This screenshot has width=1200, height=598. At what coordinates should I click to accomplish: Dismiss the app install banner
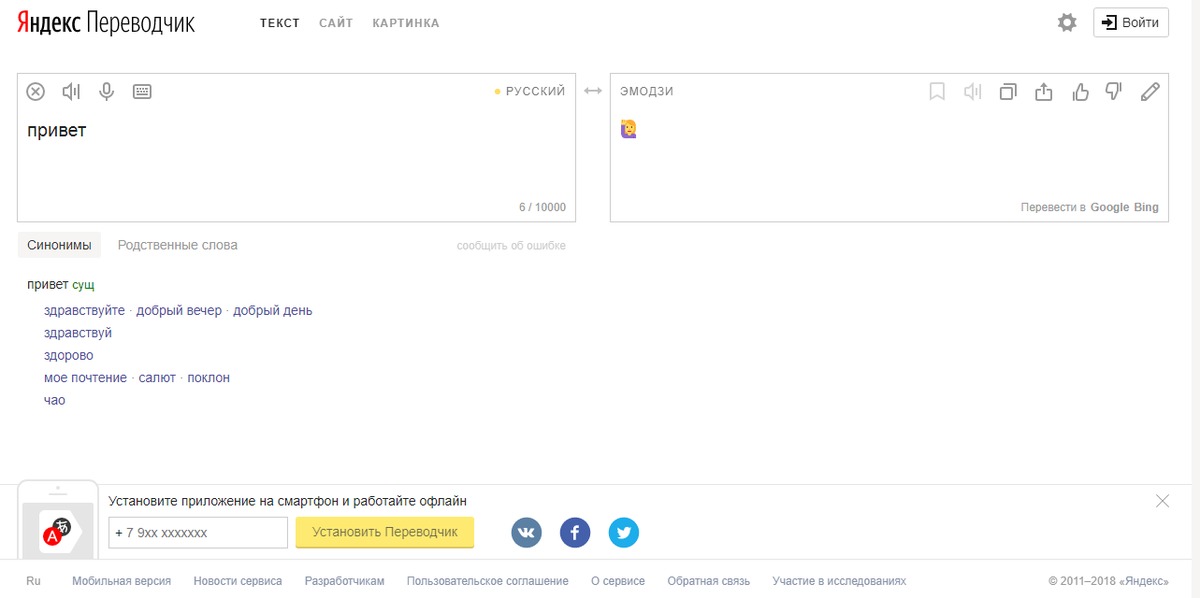point(1162,501)
